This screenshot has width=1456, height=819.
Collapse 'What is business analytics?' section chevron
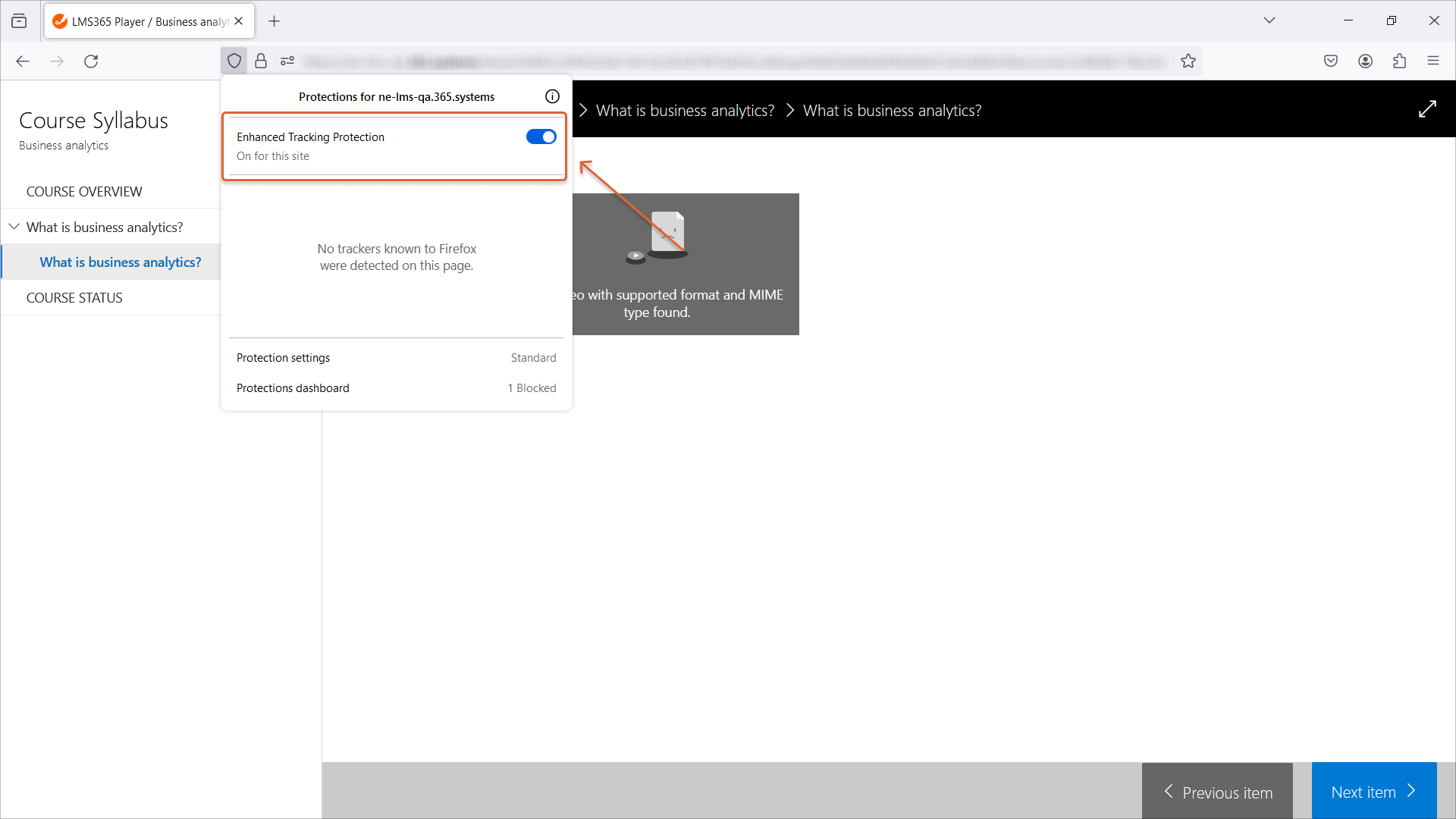(x=14, y=227)
